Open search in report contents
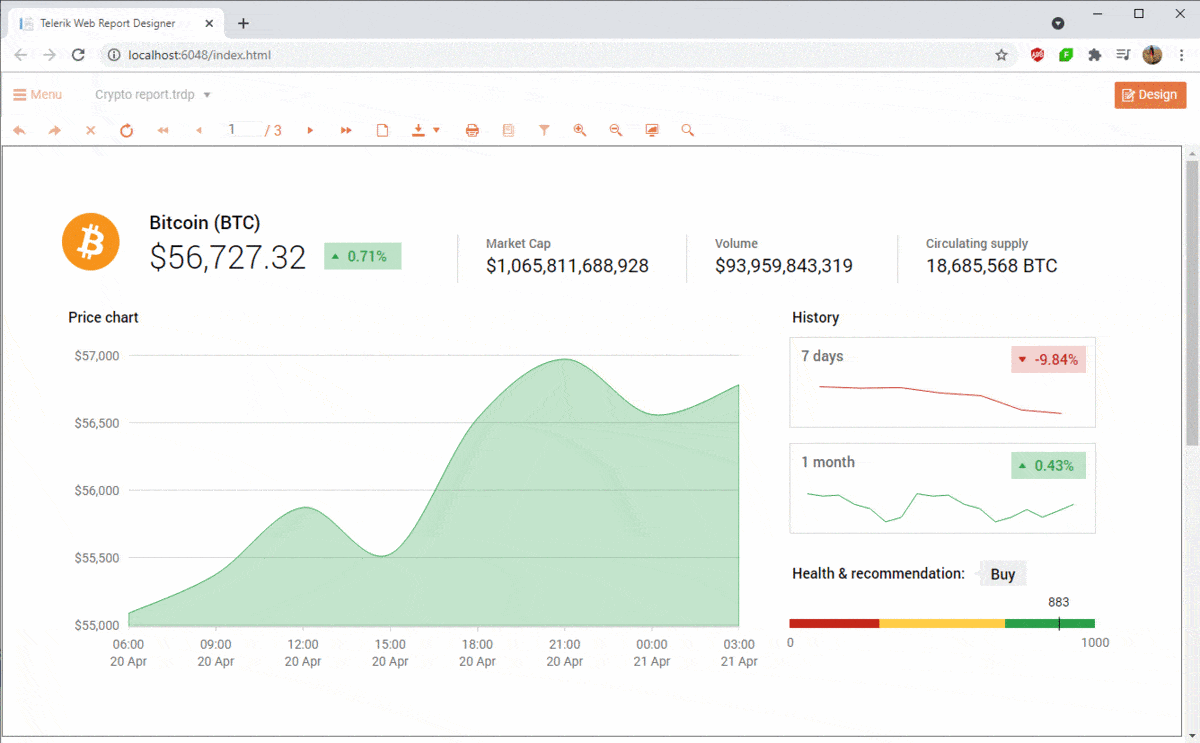1200x743 pixels. (688, 130)
